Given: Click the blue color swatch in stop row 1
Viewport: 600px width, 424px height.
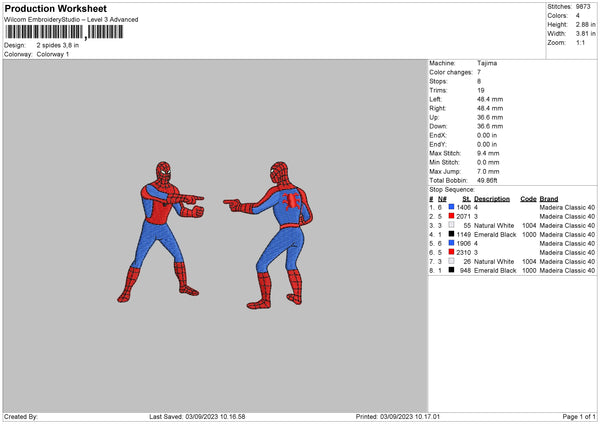Looking at the screenshot, I should point(452,207).
